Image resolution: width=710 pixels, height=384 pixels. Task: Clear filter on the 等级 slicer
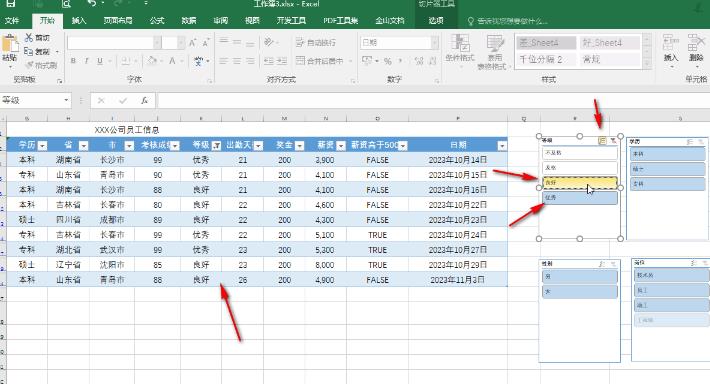(614, 141)
